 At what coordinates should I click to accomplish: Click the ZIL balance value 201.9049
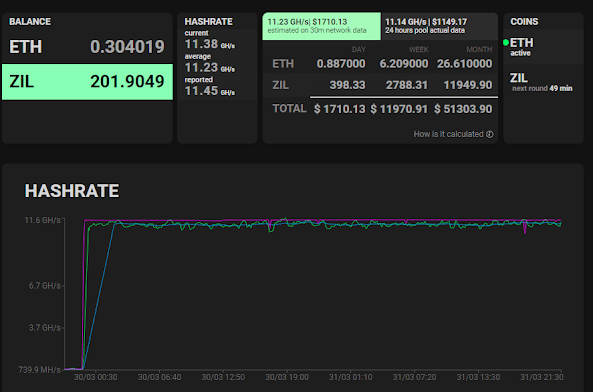coord(127,82)
